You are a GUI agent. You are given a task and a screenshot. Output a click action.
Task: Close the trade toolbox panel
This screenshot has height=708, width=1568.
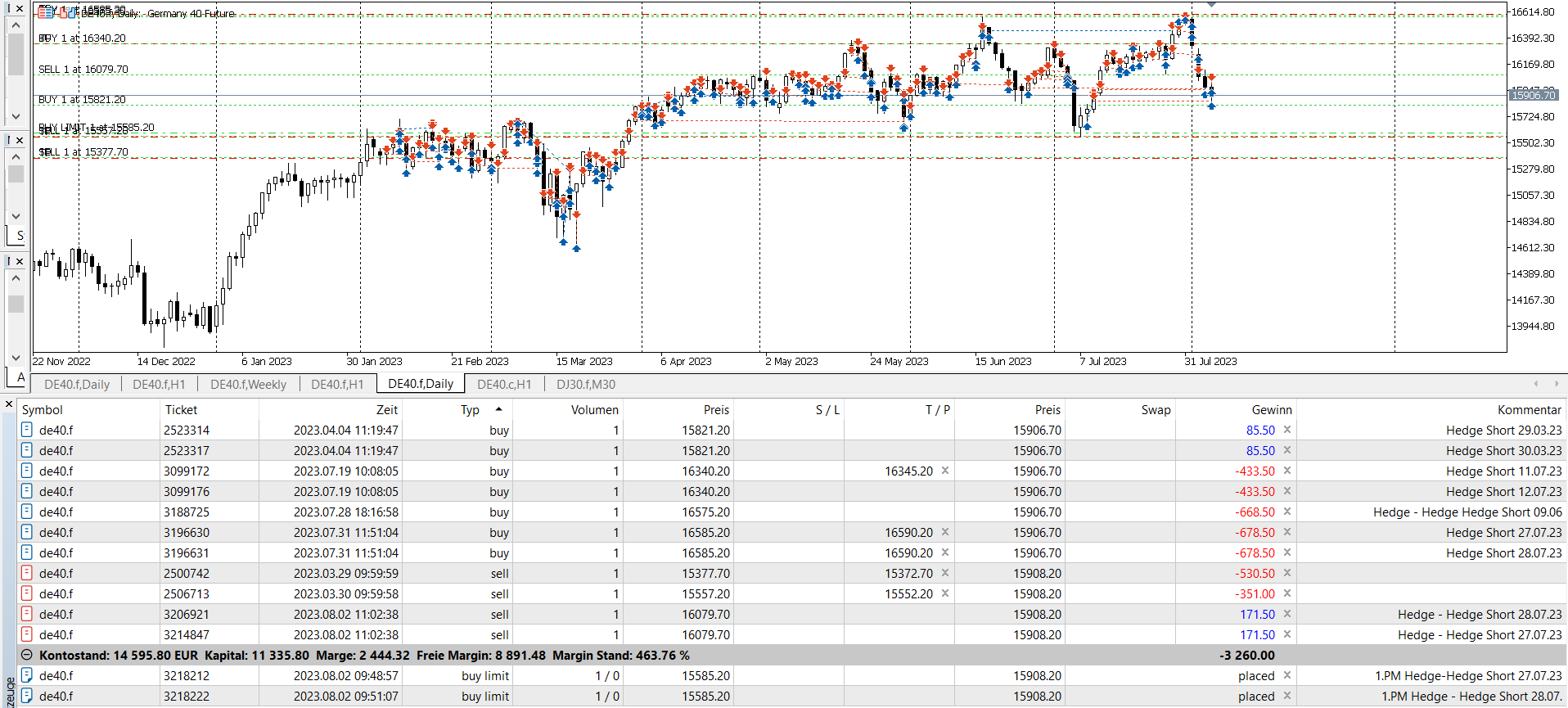(x=9, y=404)
